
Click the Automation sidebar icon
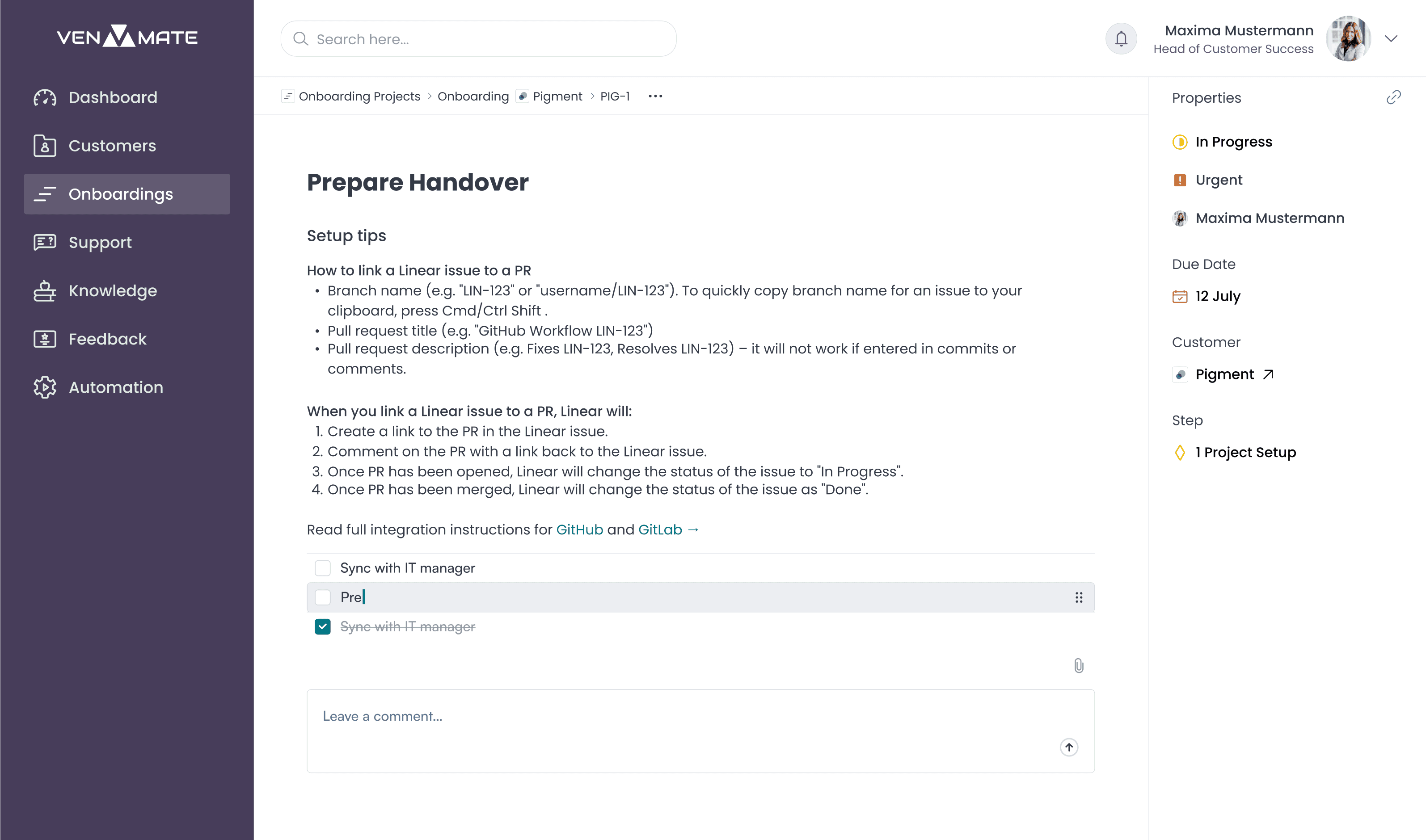pyautogui.click(x=43, y=387)
